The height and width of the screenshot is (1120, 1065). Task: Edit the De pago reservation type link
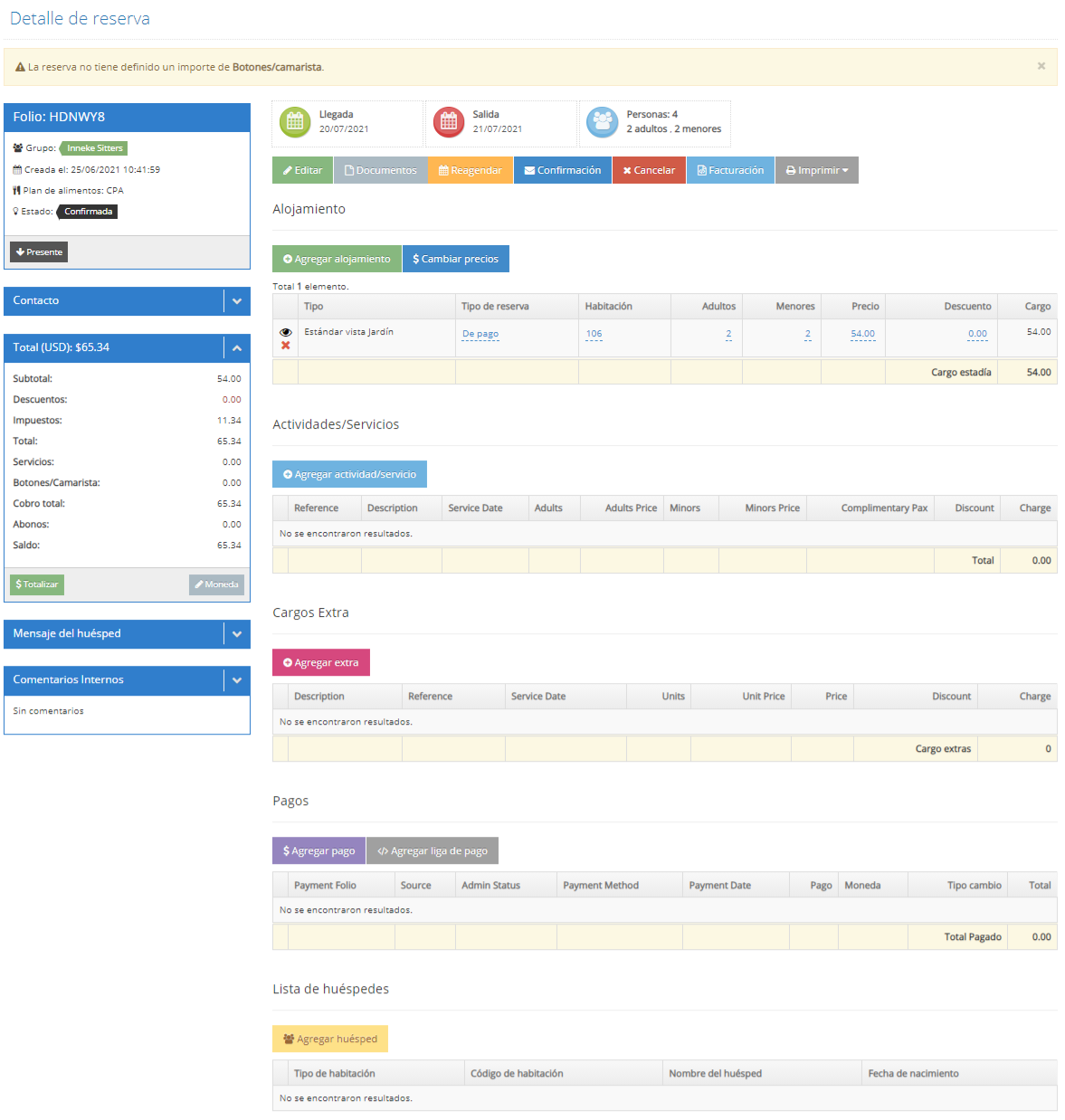point(480,334)
